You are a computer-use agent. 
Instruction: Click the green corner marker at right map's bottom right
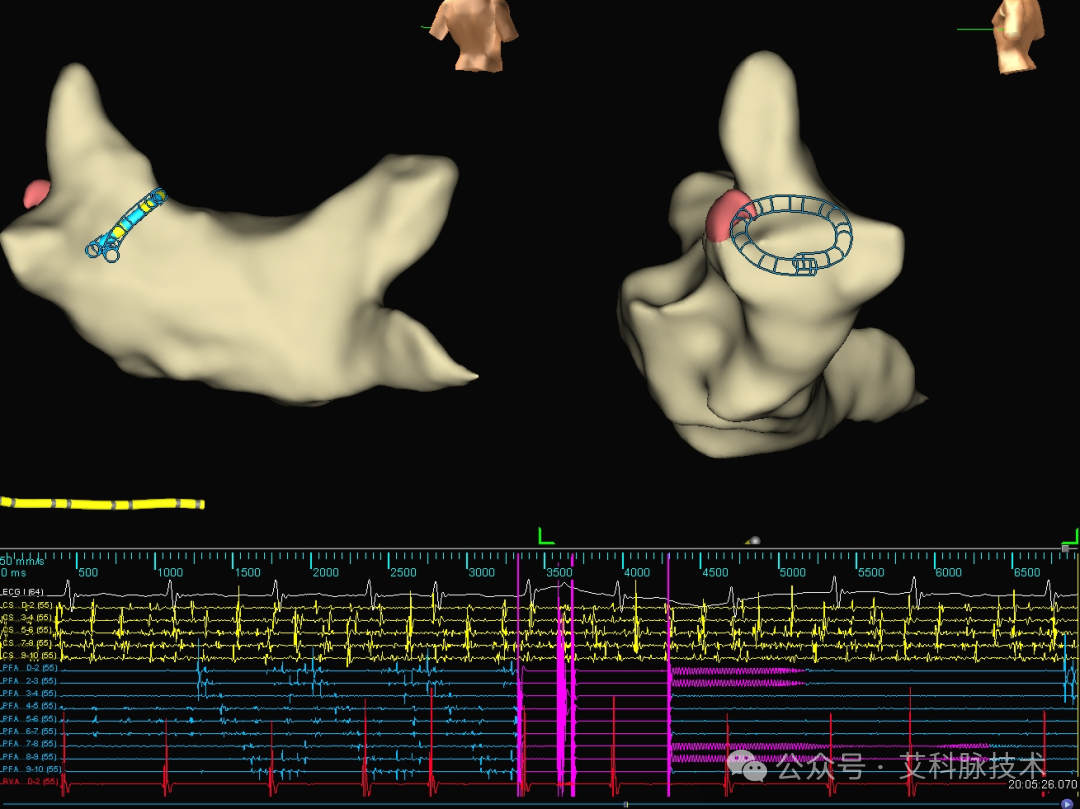point(1071,536)
